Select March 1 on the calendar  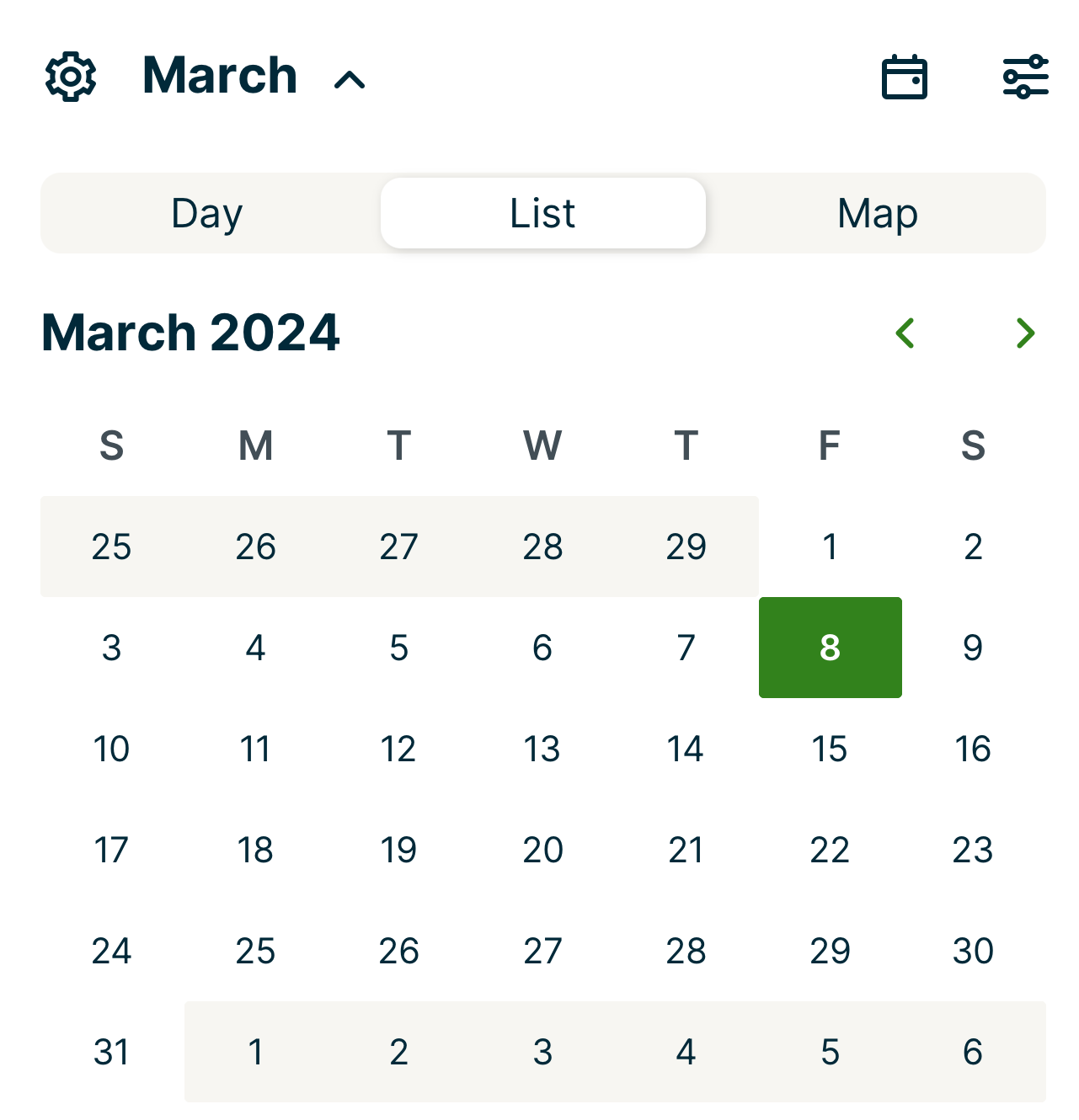[x=830, y=547]
